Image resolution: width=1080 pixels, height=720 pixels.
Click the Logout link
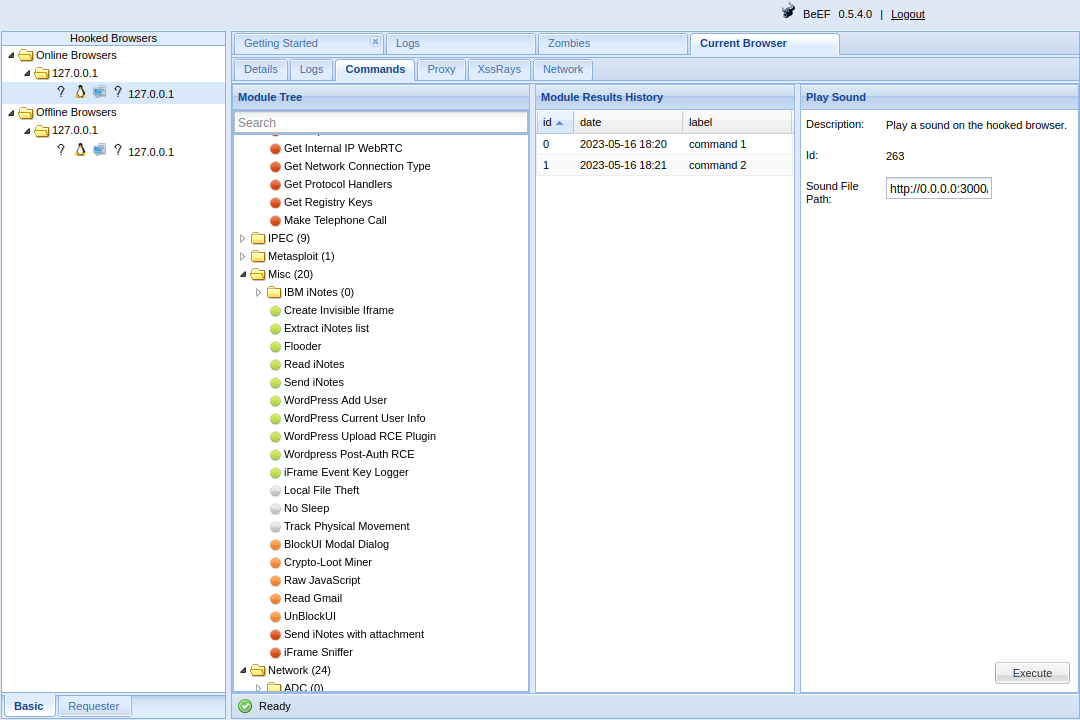pyautogui.click(x=907, y=14)
